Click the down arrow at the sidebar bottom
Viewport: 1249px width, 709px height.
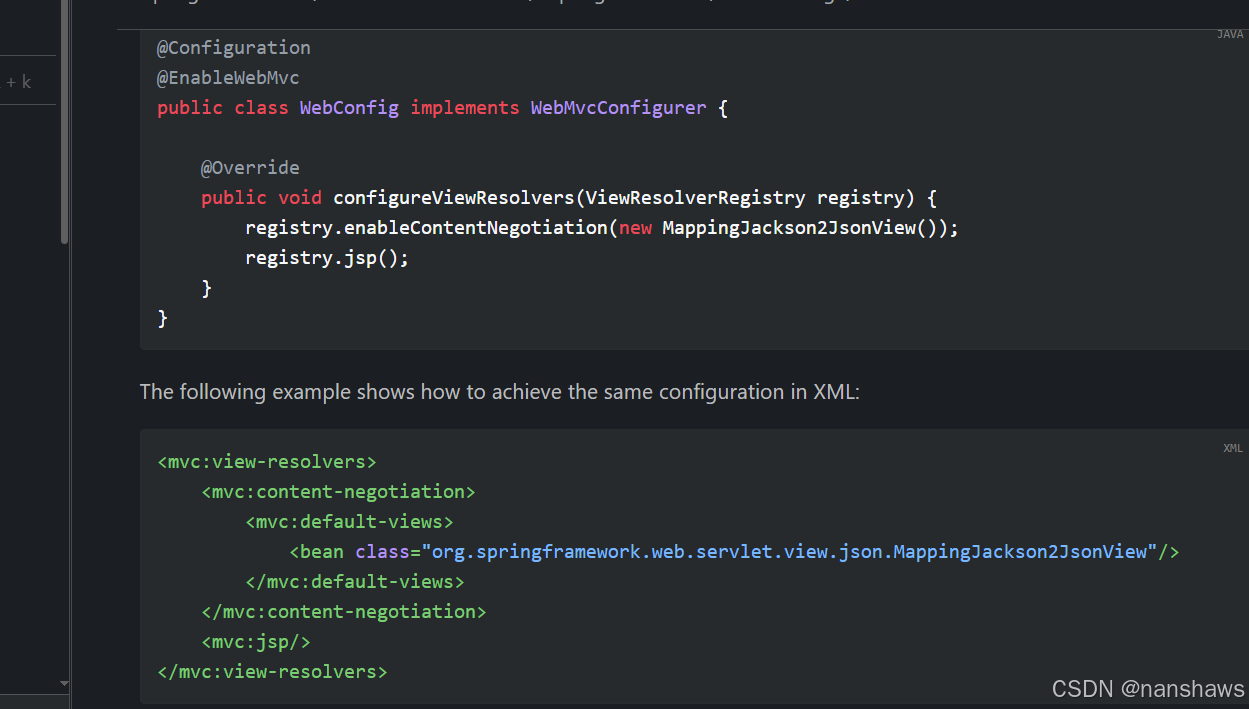pos(64,683)
